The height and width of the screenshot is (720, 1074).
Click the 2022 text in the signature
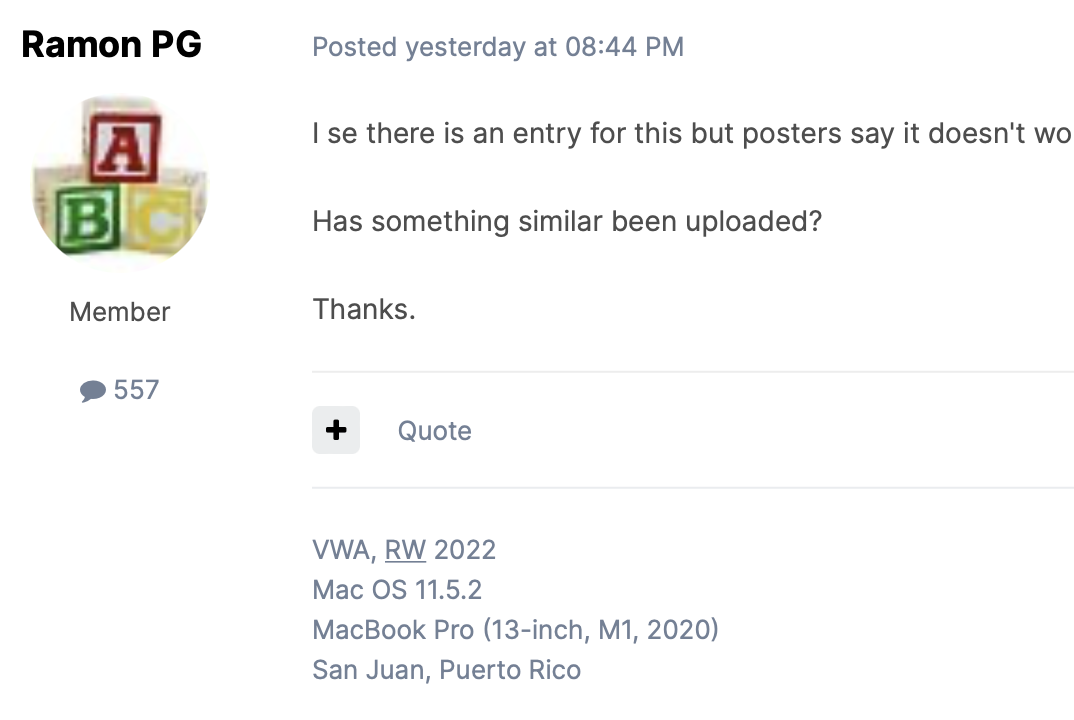(x=465, y=550)
